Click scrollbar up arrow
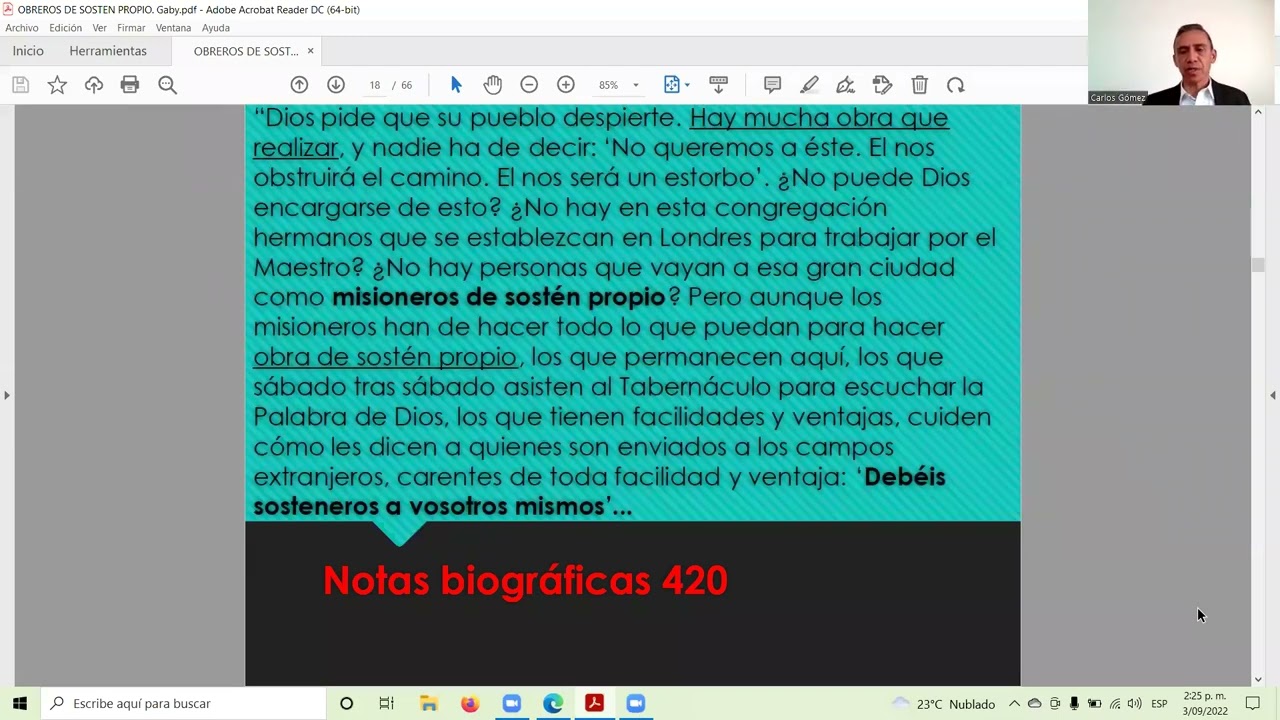 coord(1258,111)
